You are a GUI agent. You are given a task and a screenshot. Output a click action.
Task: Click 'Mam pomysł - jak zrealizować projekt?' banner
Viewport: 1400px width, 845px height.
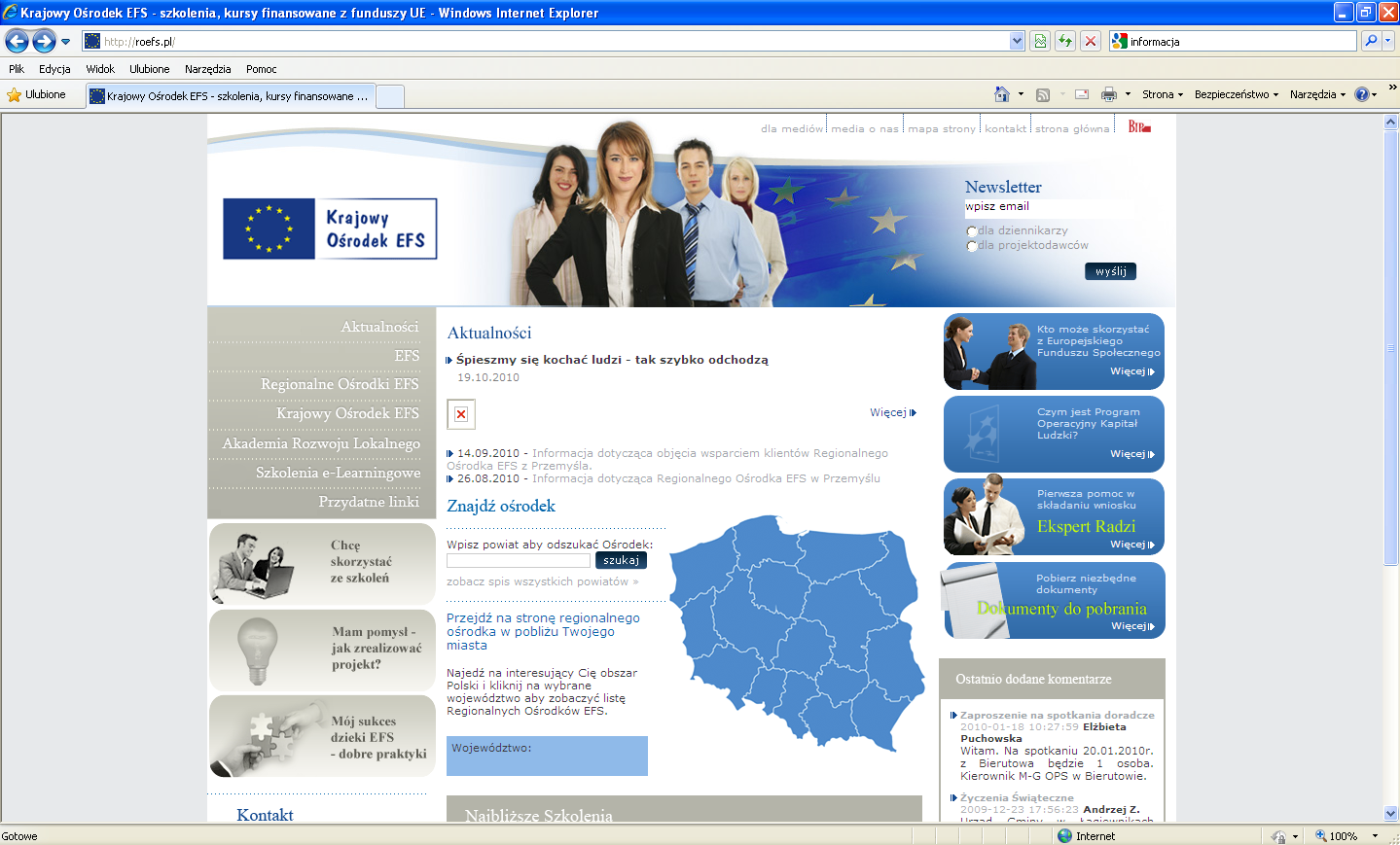tap(322, 650)
